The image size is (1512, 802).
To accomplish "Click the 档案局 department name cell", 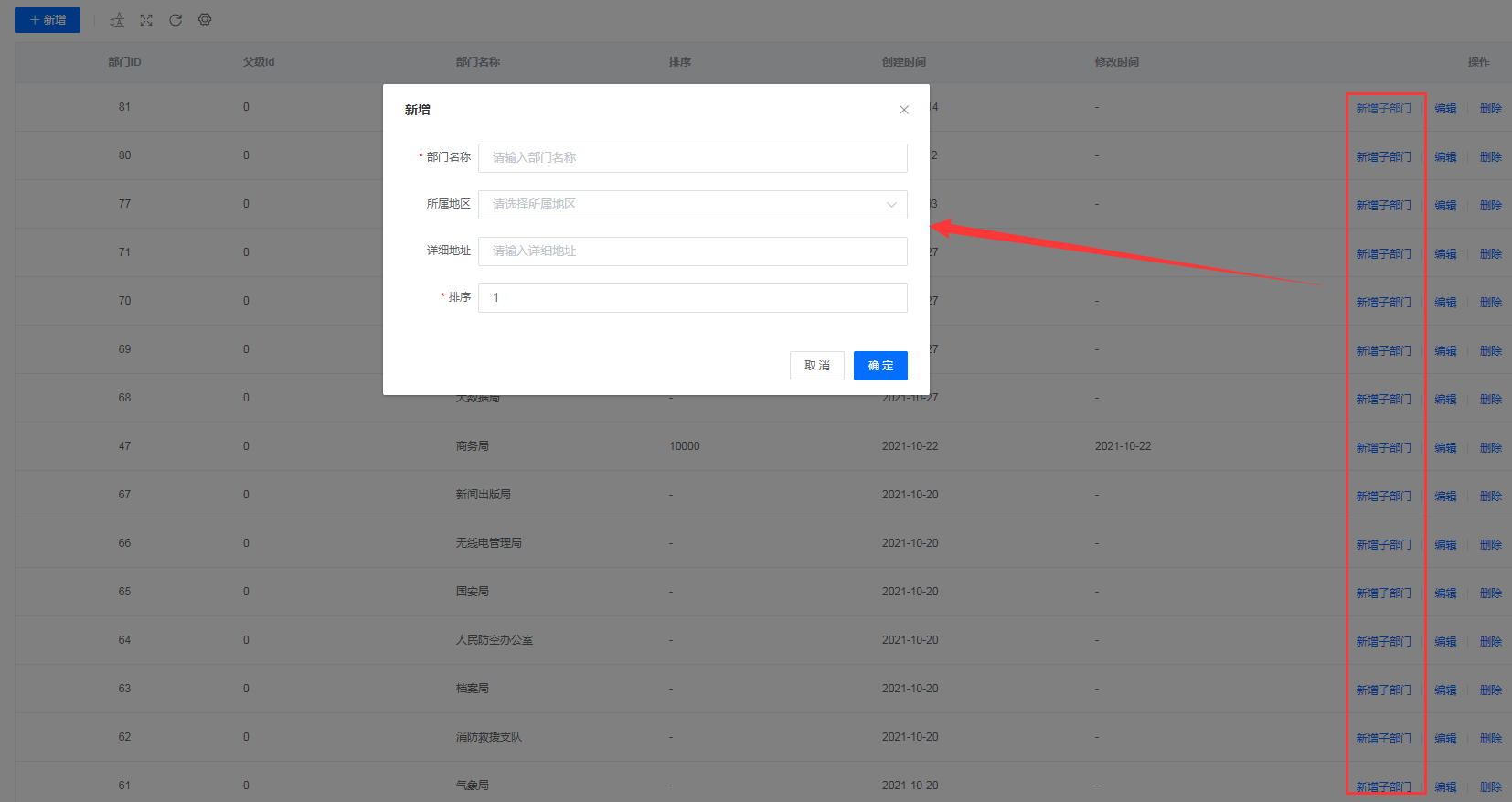I will pos(473,689).
